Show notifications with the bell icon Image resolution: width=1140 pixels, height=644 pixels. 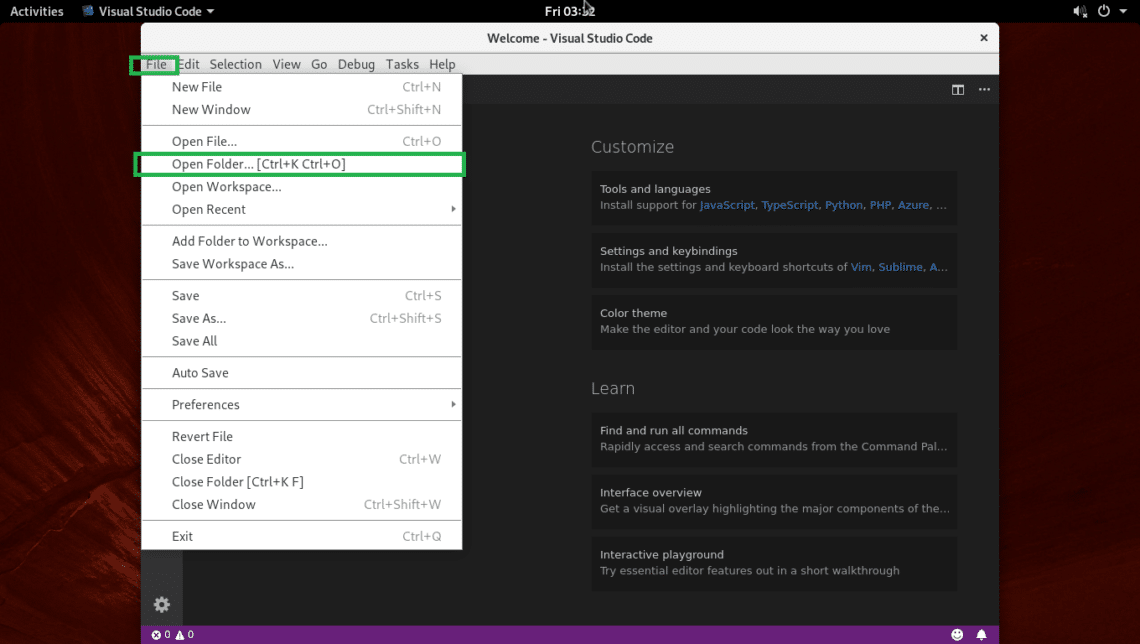(x=981, y=635)
